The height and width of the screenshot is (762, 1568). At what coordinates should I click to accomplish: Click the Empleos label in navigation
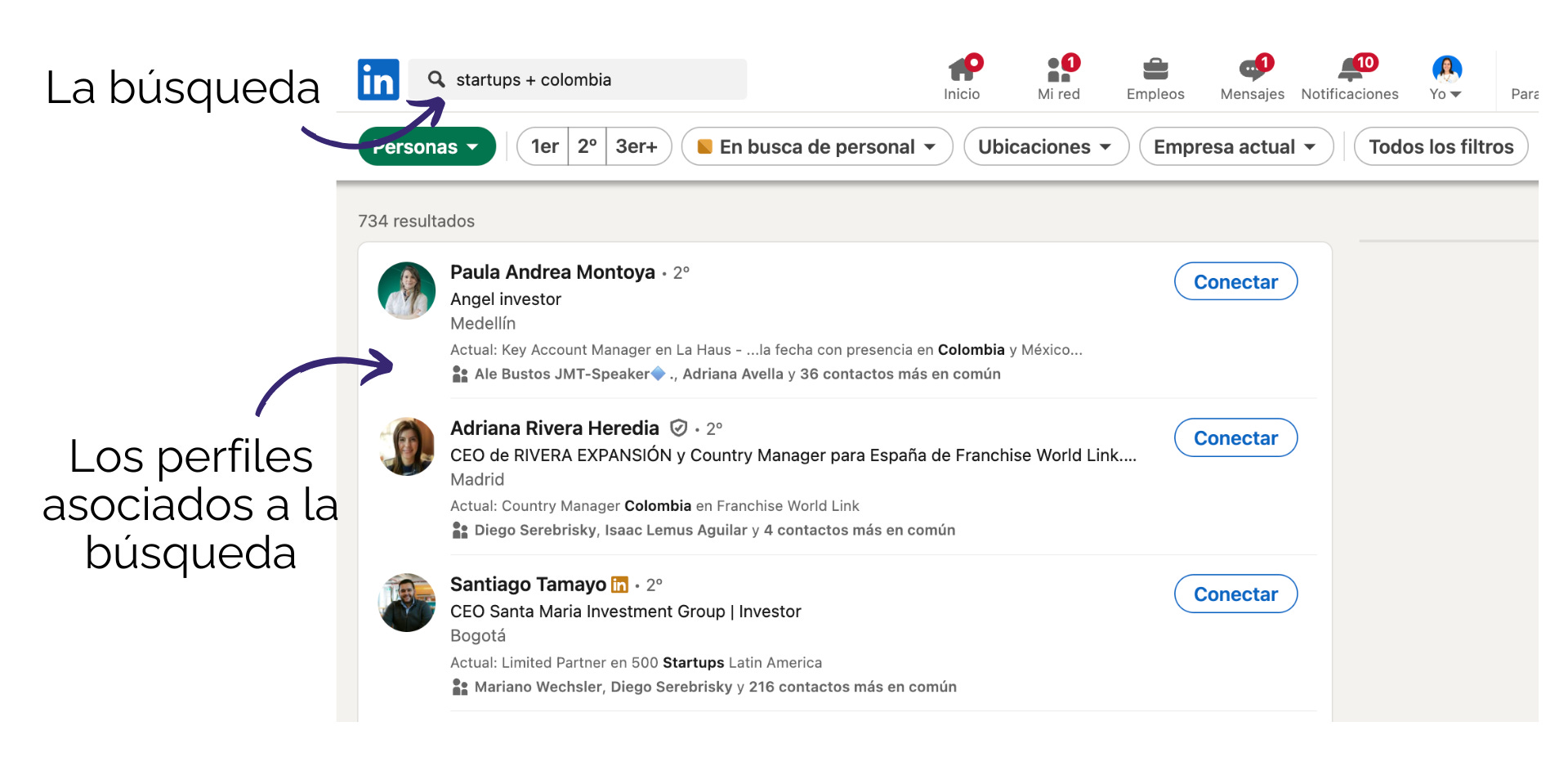click(x=1155, y=94)
